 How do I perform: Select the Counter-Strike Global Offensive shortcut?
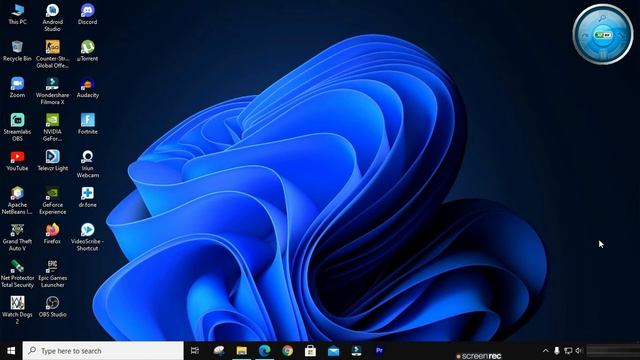[x=53, y=54]
